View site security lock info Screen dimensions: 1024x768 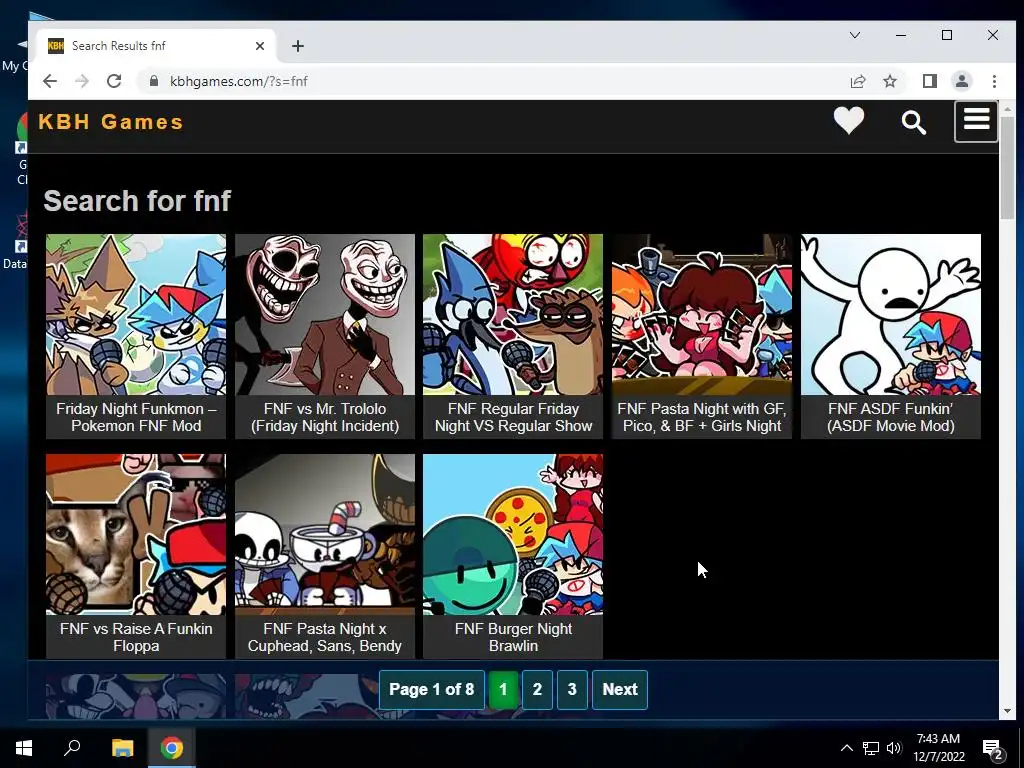(x=154, y=81)
